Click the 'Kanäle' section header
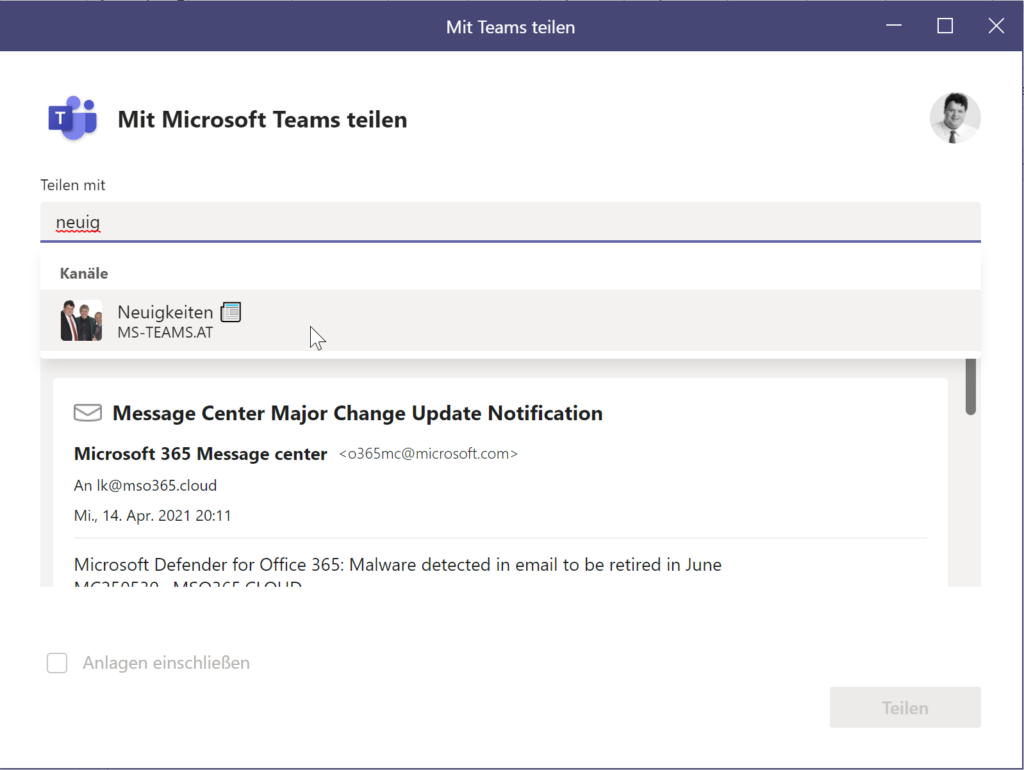The image size is (1024, 770). point(84,274)
